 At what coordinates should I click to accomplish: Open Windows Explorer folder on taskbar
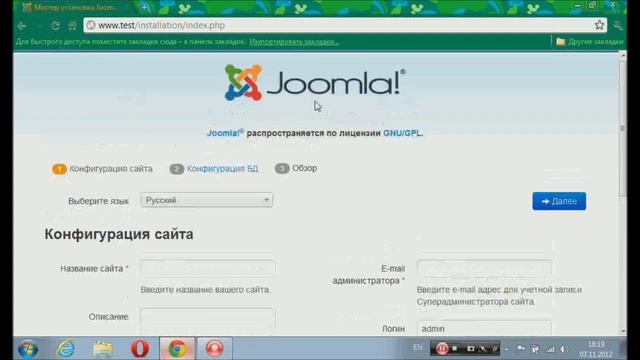tap(102, 349)
